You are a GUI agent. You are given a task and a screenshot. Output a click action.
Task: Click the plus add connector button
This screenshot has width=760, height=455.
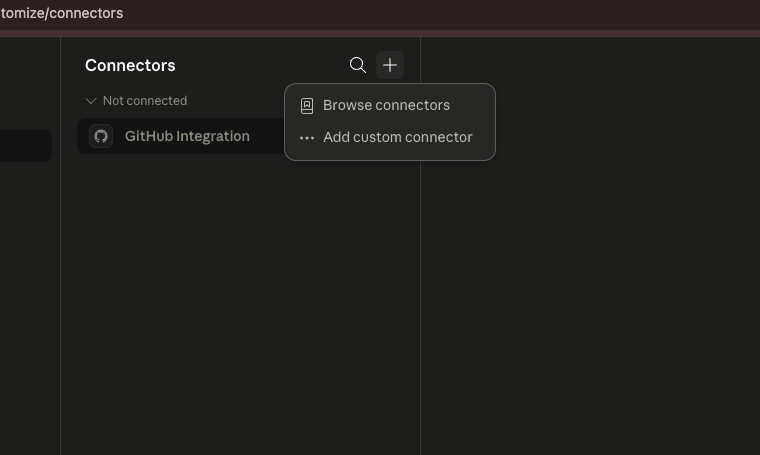(x=390, y=65)
